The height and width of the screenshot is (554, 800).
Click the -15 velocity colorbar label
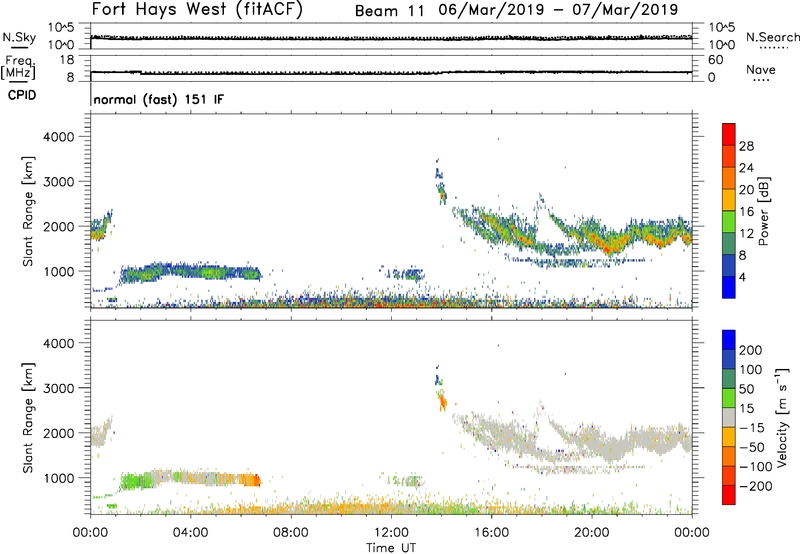point(752,428)
